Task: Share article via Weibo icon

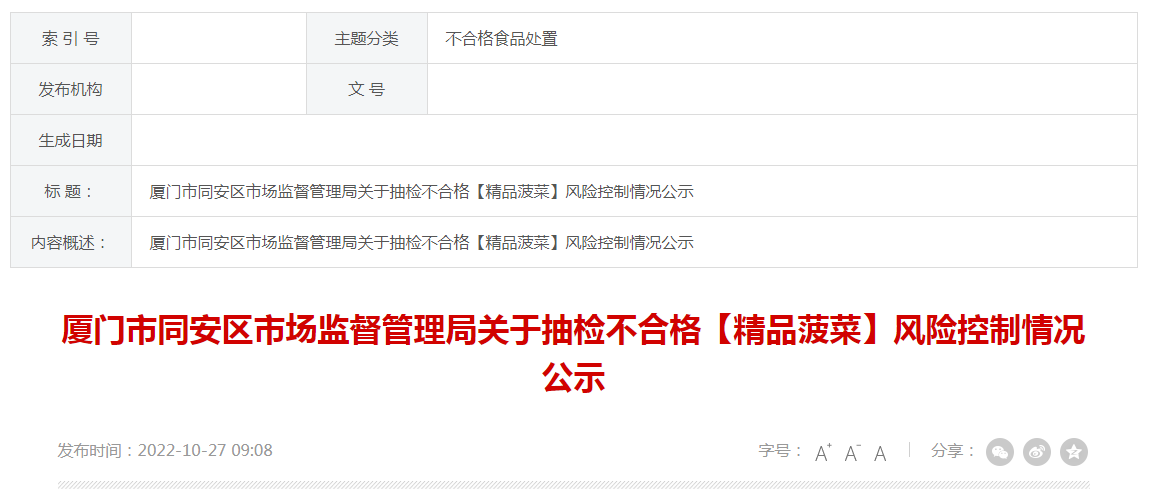Action: pos(1036,451)
